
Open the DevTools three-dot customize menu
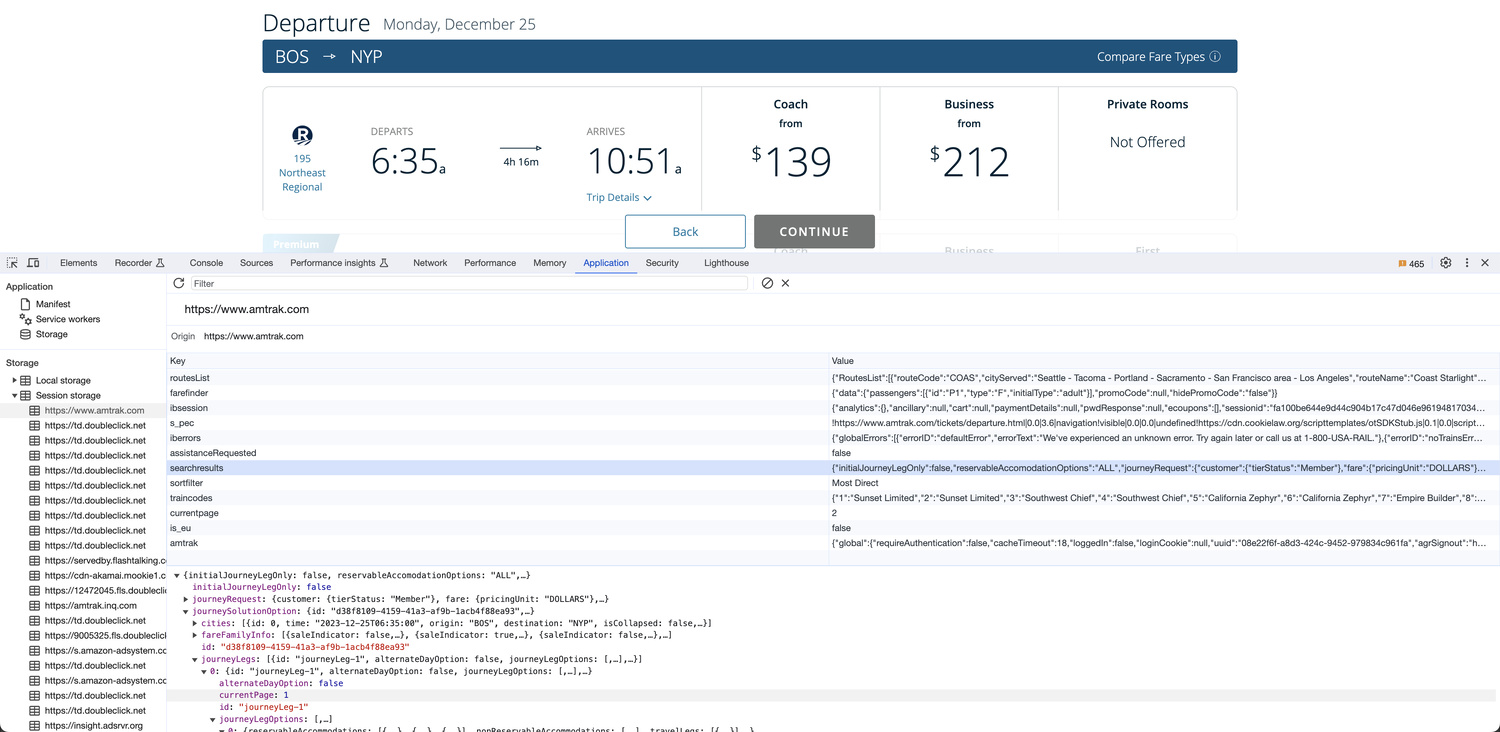click(1467, 263)
